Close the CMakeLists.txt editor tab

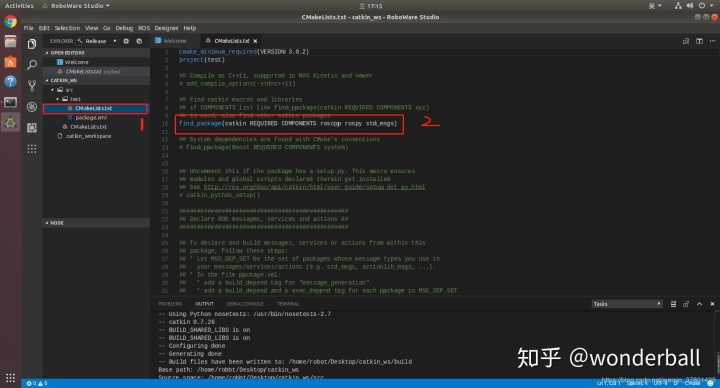[x=255, y=41]
